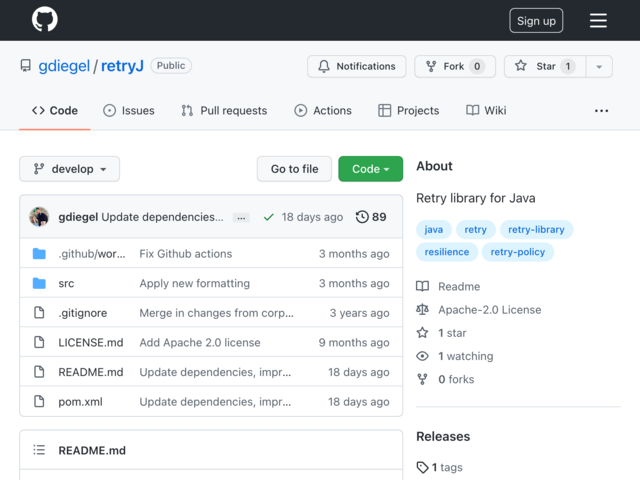Viewport: 640px width, 480px height.
Task: Click the GitHub logo in header
Action: pos(44,20)
